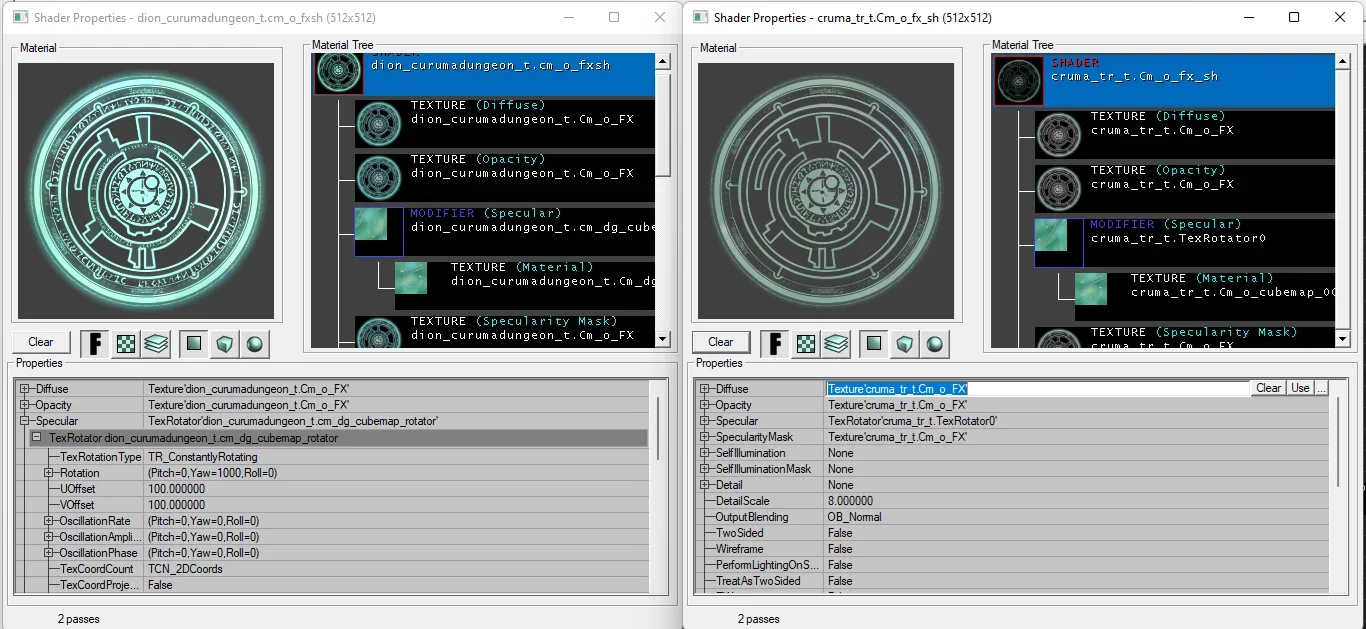Collapse TexRotator cm_dg_cubemap_rotator section

coord(37,438)
